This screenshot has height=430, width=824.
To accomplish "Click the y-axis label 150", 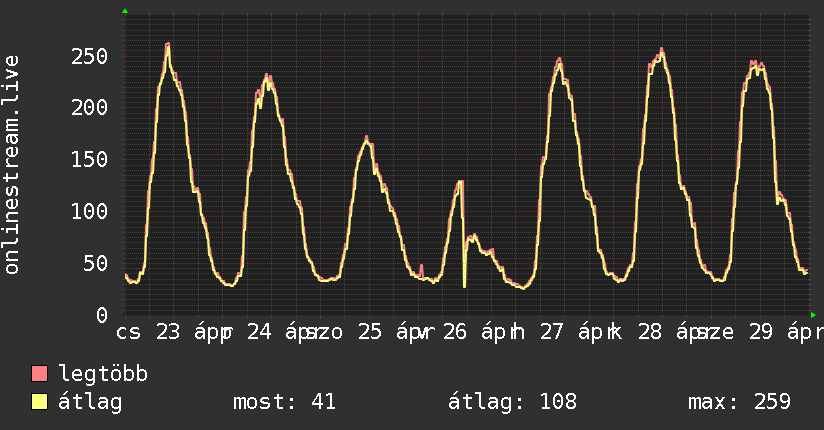I will click(89, 159).
